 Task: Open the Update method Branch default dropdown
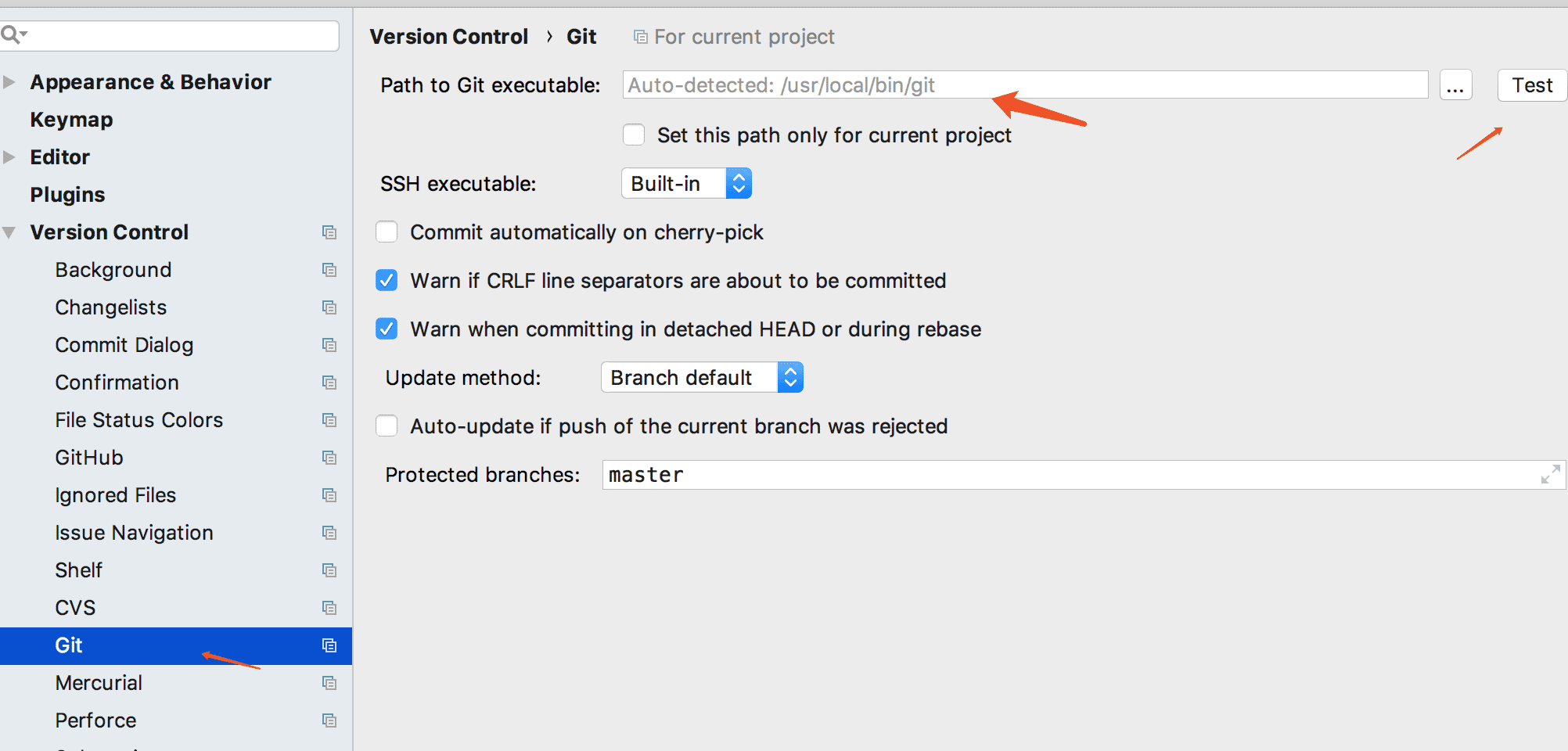click(x=702, y=378)
